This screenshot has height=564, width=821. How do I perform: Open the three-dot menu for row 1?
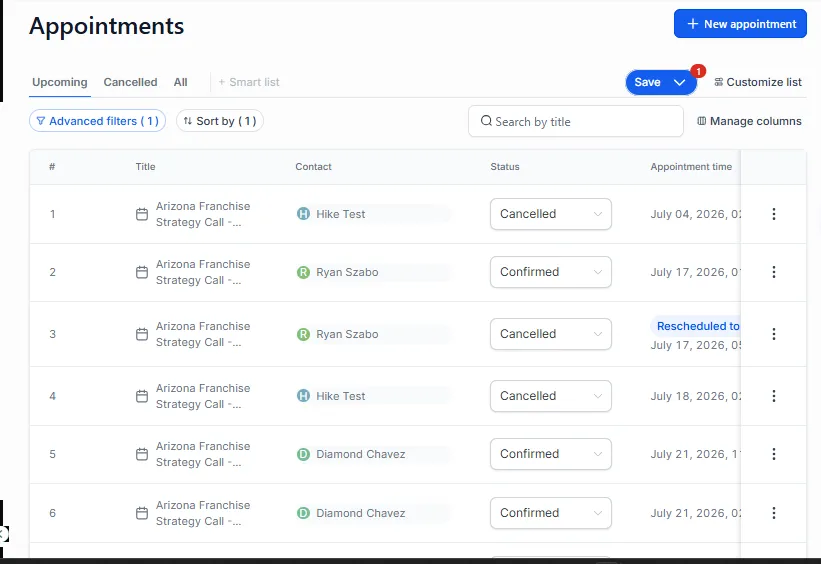point(773,214)
